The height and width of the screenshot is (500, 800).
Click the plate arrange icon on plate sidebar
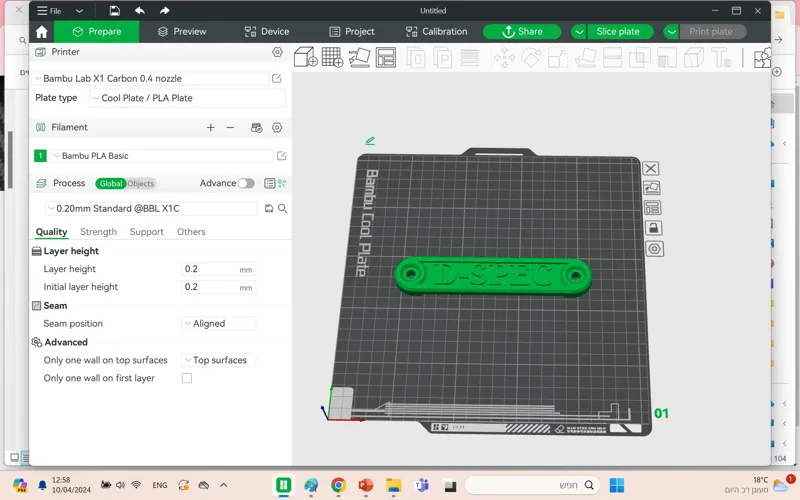coord(653,208)
